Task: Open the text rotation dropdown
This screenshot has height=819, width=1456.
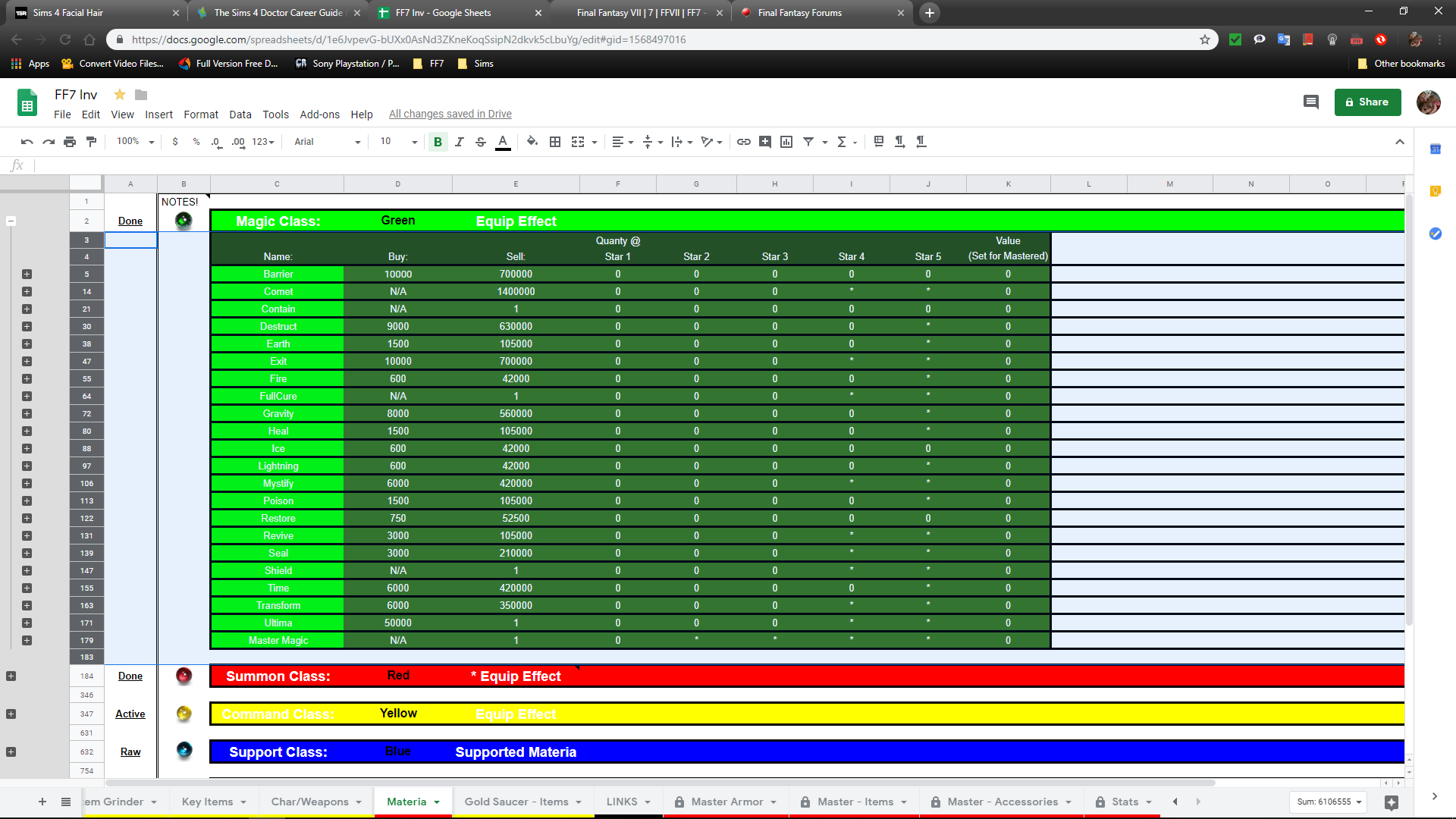Action: [x=711, y=142]
